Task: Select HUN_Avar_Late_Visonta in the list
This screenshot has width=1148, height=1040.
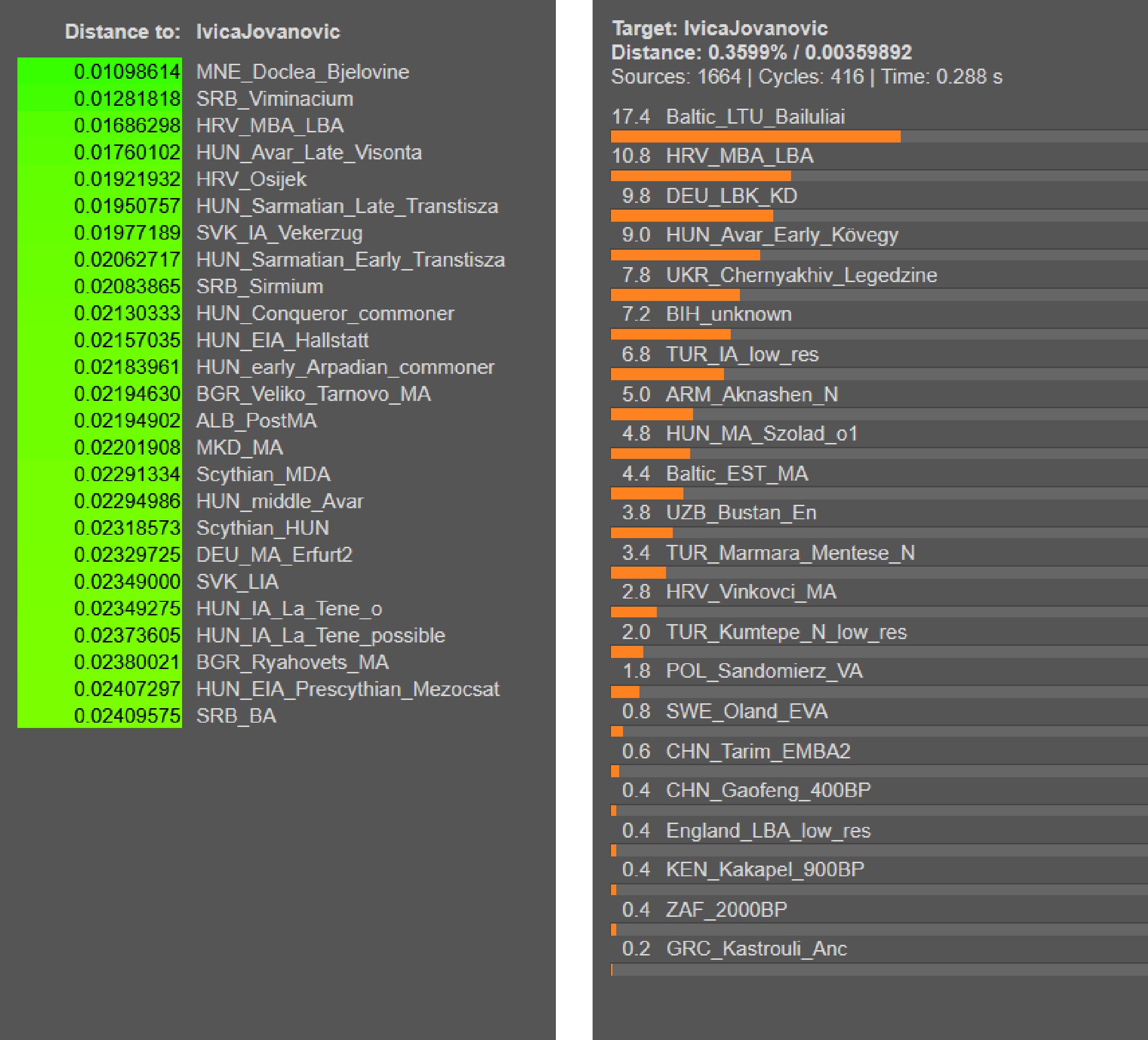Action: (309, 152)
